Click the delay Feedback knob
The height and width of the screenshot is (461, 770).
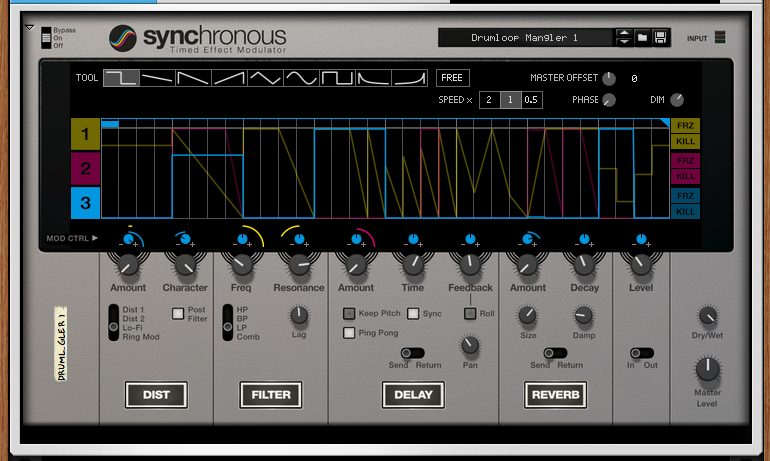(x=470, y=265)
